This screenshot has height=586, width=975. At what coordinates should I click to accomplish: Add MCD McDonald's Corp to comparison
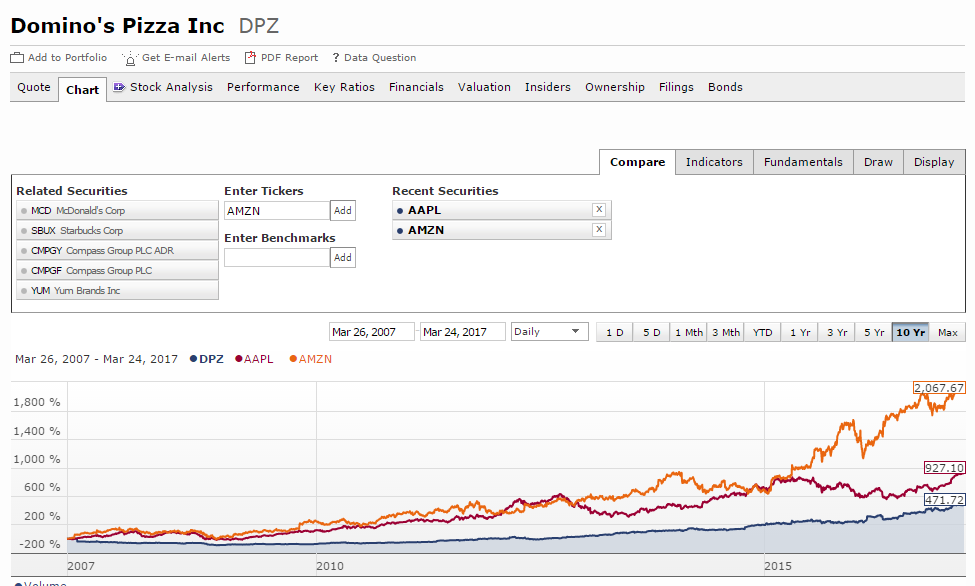[118, 210]
